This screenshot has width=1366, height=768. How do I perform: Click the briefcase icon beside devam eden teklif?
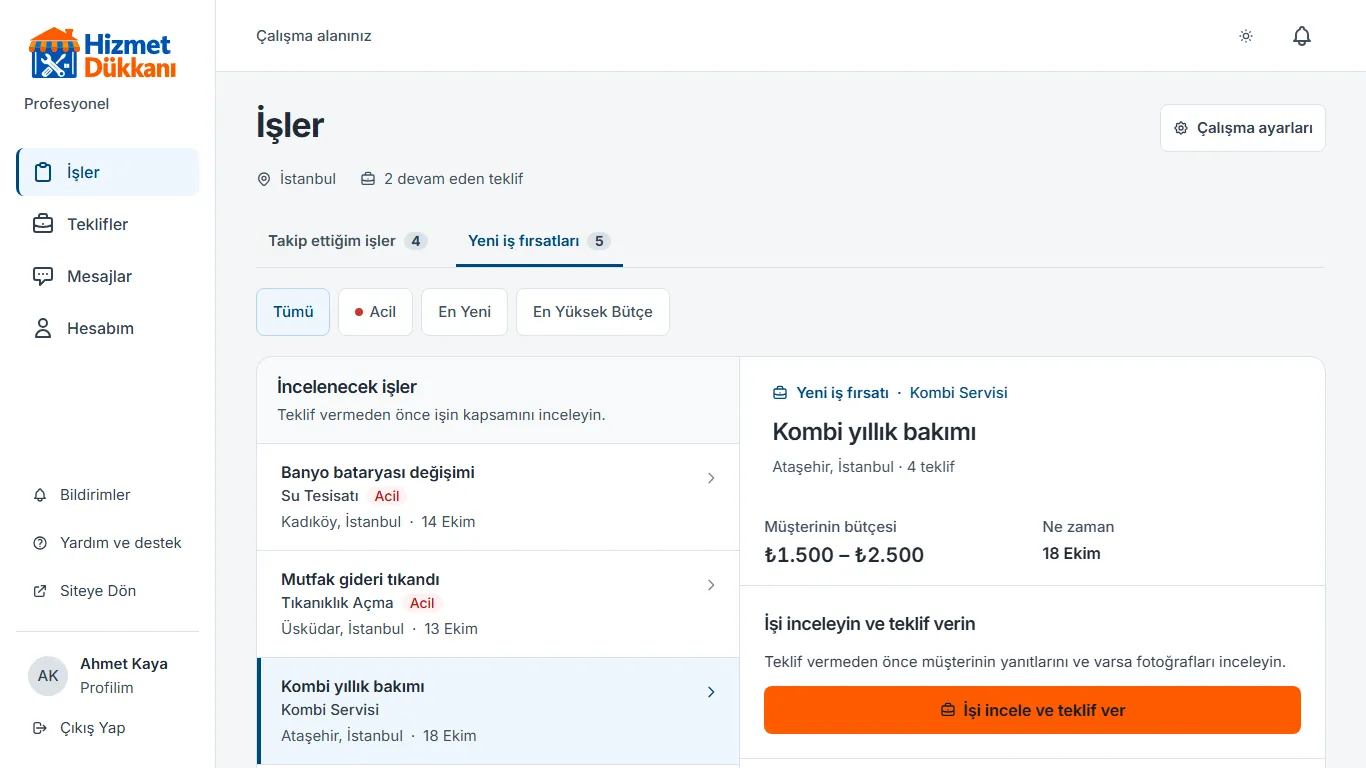[x=368, y=179]
